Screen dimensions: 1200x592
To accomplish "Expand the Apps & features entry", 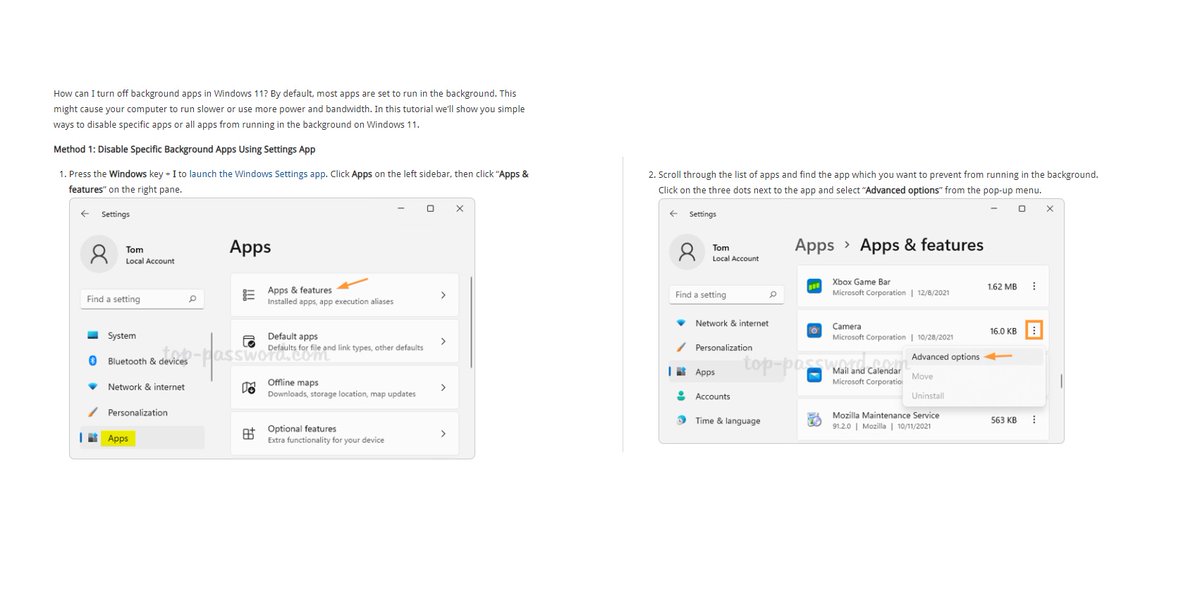I will 345,294.
